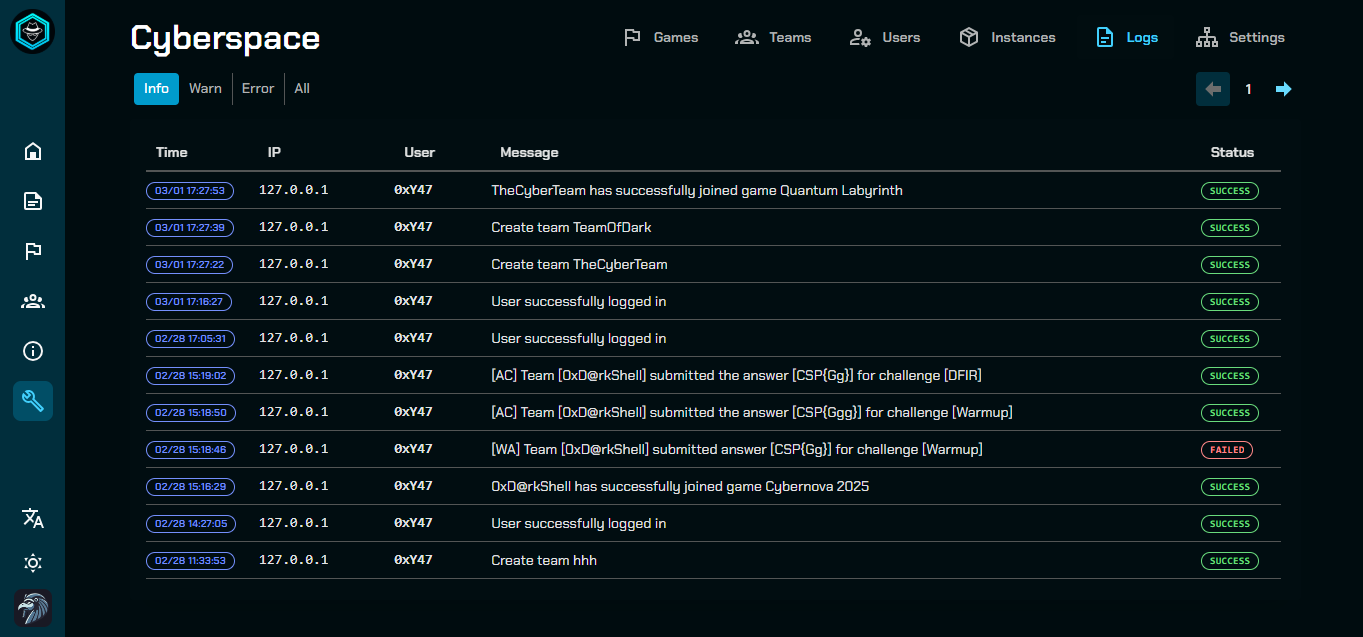This screenshot has height=637, width=1363.
Task: Click the Cyberspace hexagon logo
Action: [x=32, y=31]
